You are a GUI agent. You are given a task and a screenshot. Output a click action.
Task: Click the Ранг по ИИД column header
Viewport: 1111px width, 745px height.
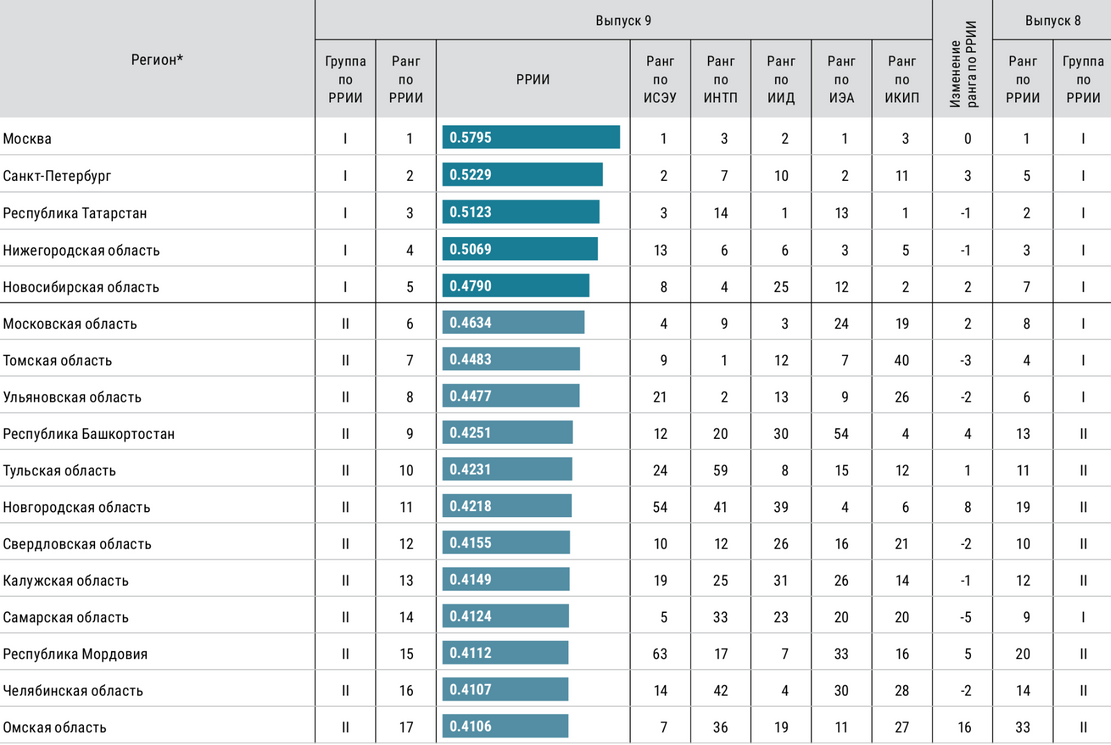(x=782, y=80)
